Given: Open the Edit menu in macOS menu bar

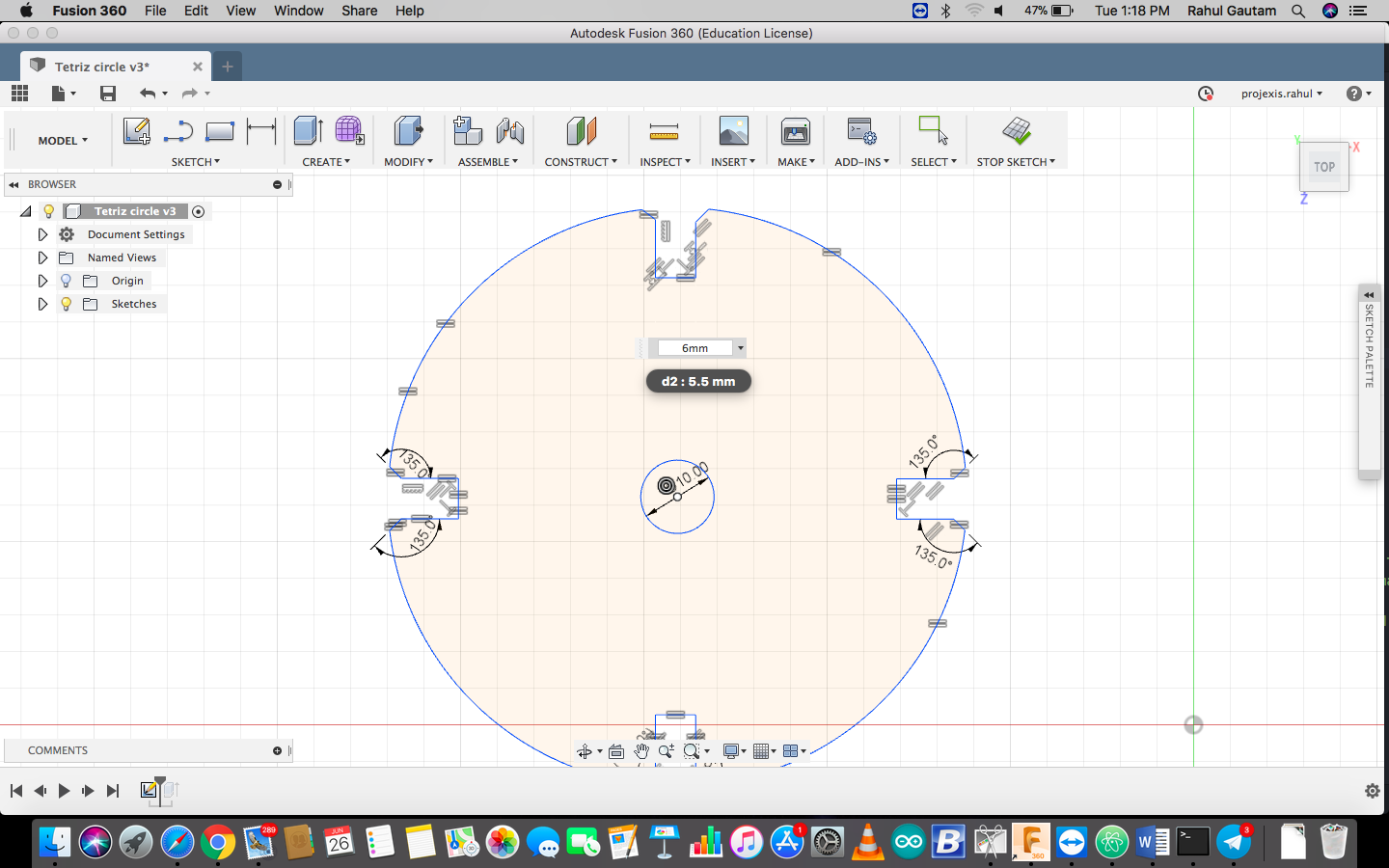Looking at the screenshot, I should coord(196,11).
